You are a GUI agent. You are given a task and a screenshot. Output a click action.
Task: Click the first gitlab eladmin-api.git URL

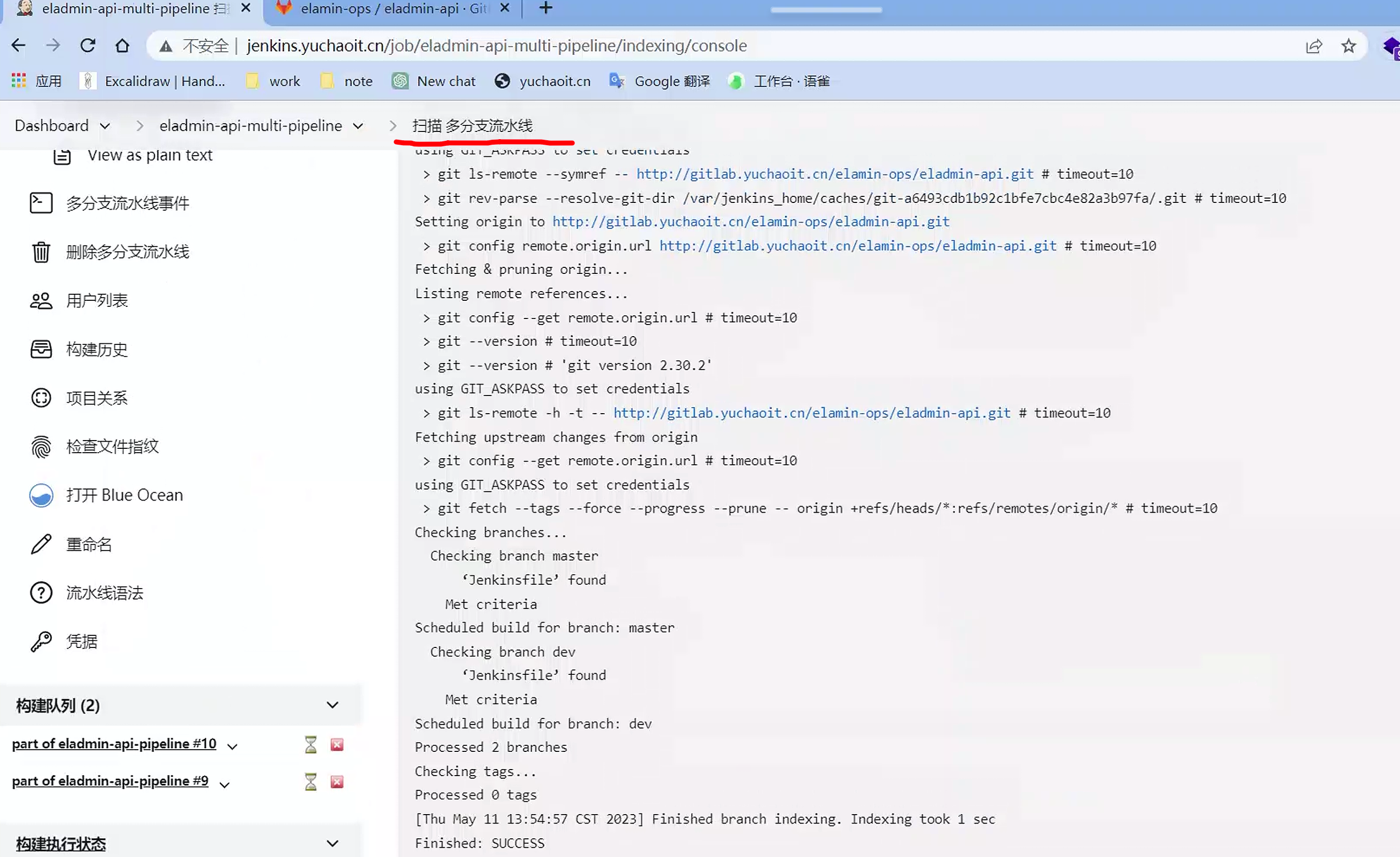834,174
